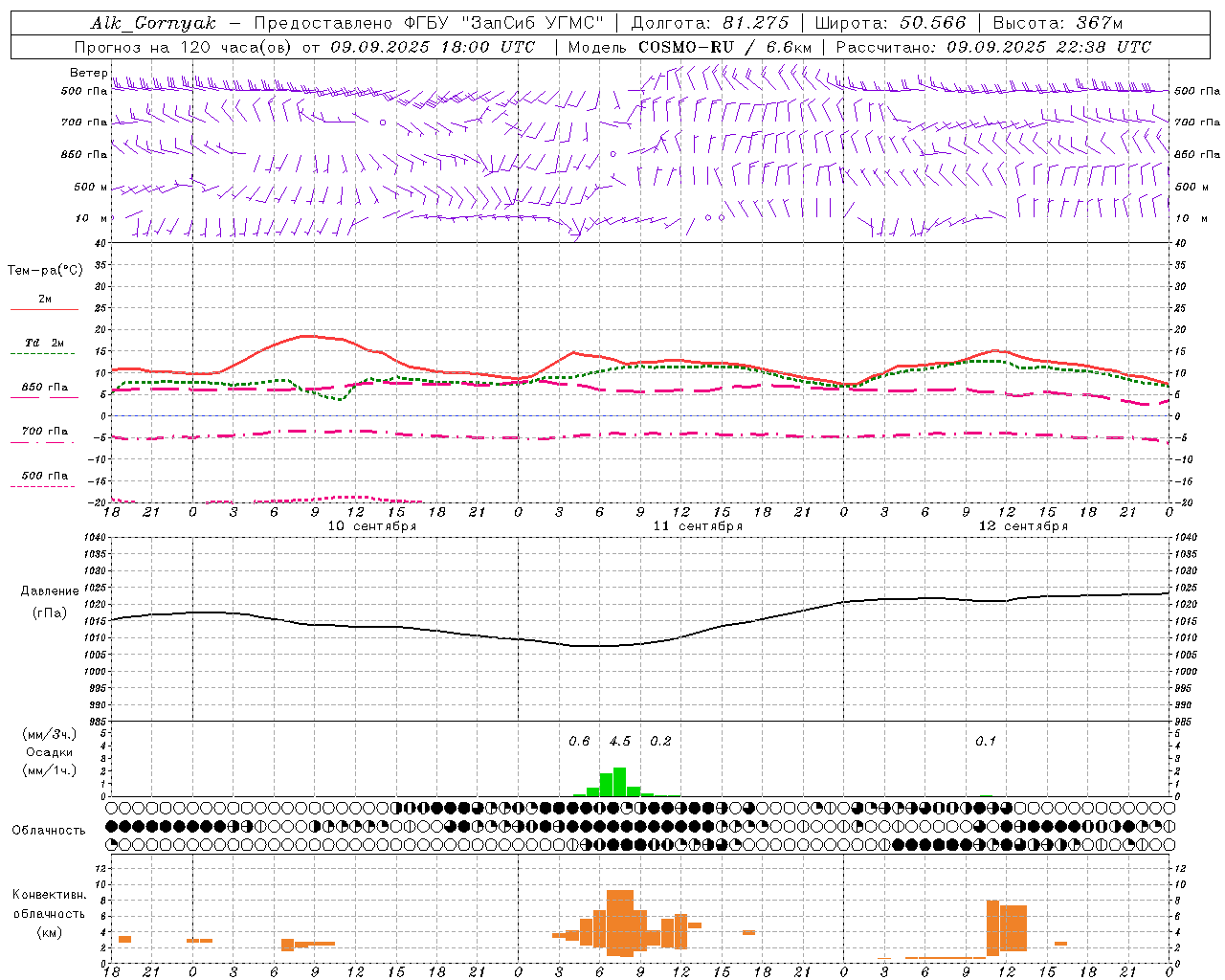Select the longitude value 81.275
Screen dimensions: 1225x980
[x=755, y=23]
